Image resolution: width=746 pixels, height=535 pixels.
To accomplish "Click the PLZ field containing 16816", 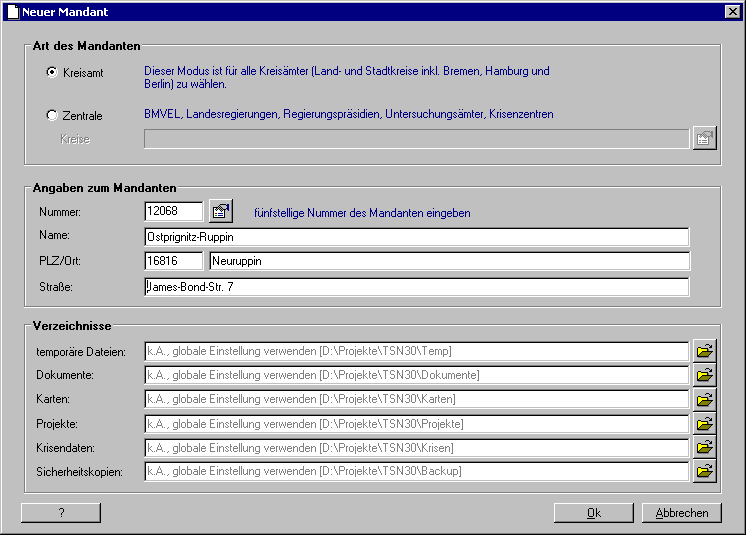I will pos(174,261).
